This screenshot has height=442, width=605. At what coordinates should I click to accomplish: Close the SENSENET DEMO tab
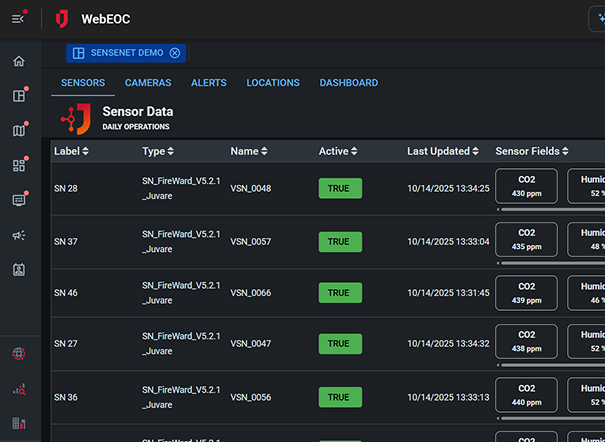(x=175, y=53)
